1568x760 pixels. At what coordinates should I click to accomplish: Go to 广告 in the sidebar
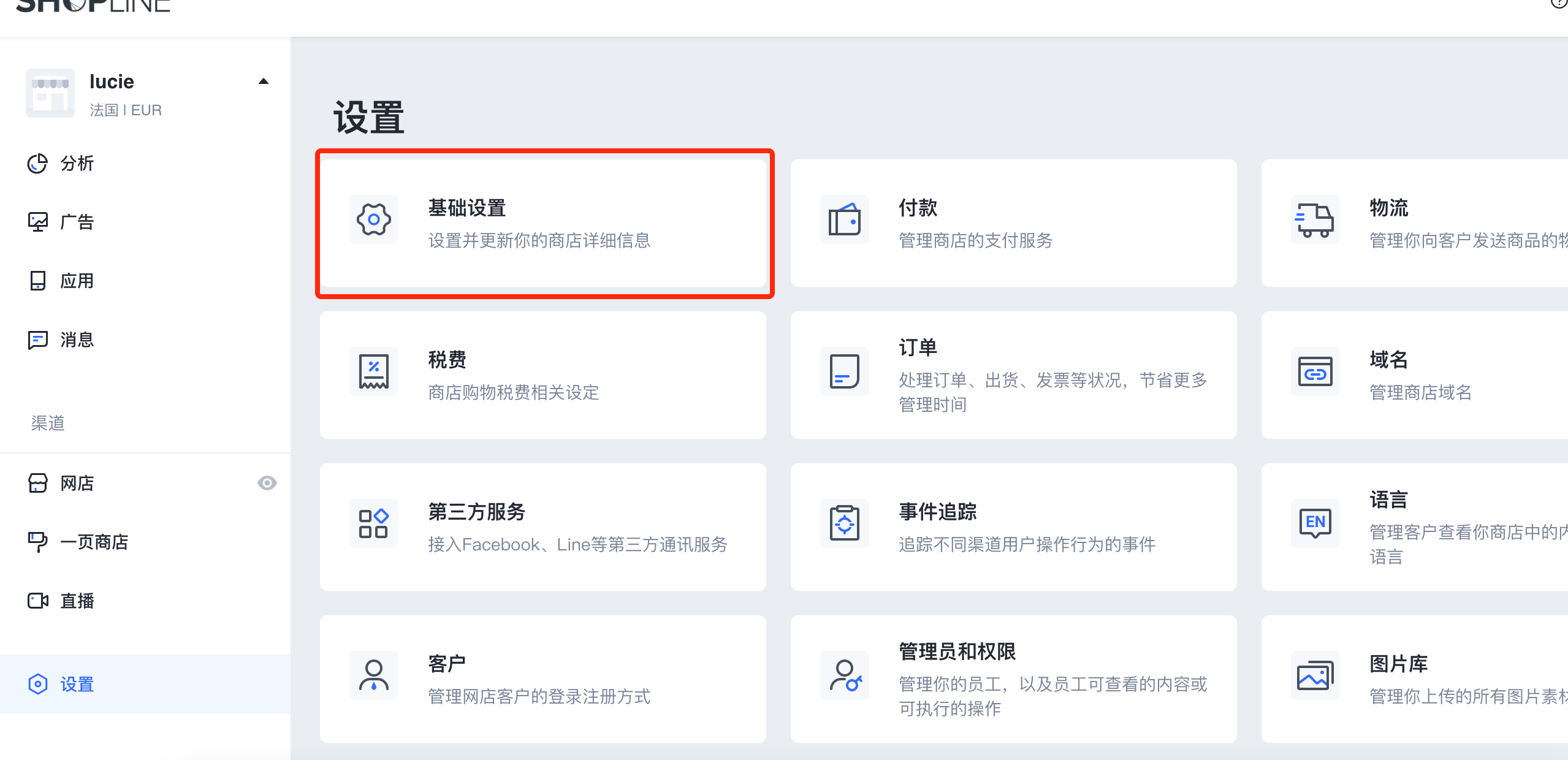77,222
